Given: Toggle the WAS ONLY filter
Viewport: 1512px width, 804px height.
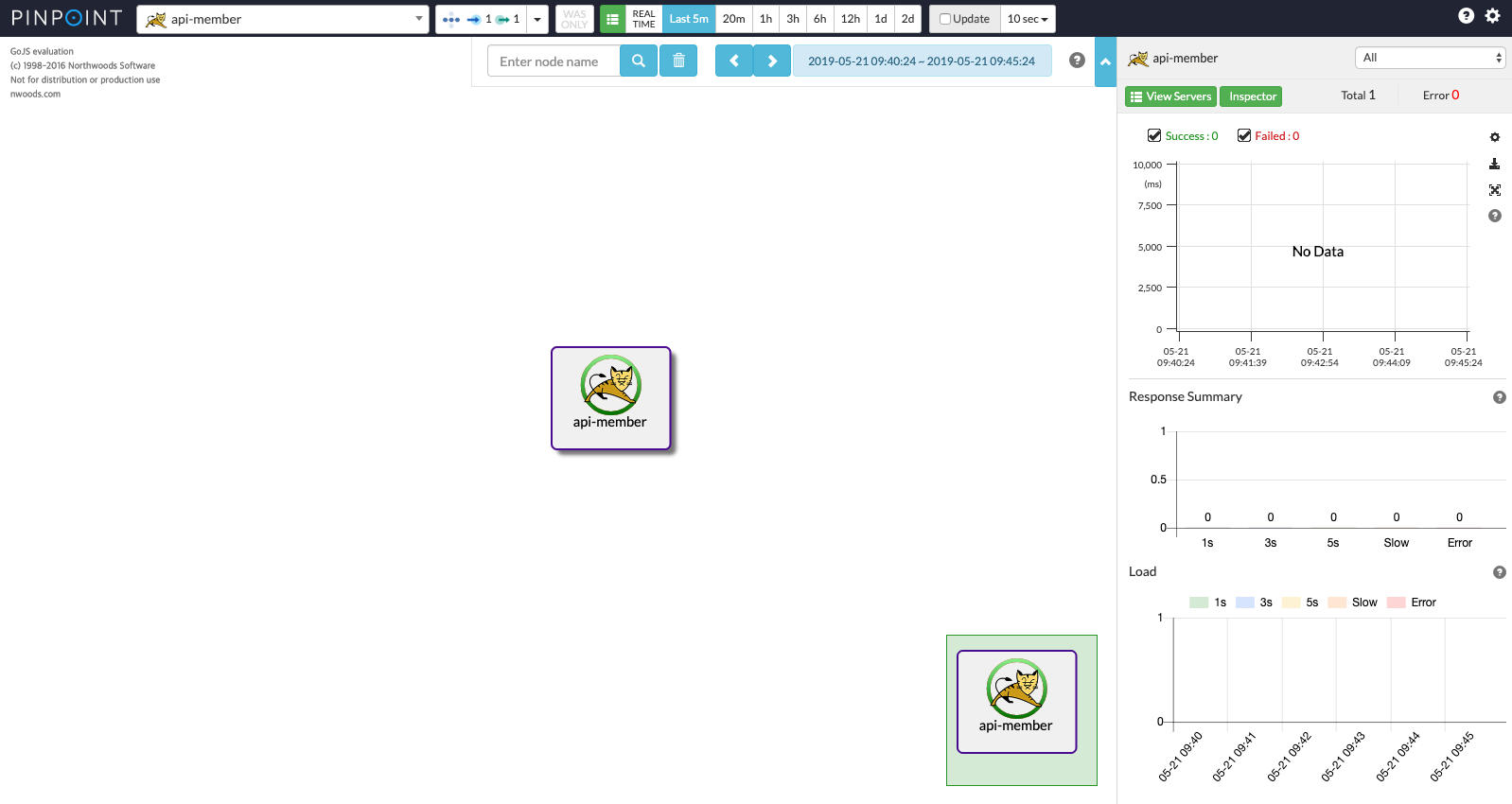Looking at the screenshot, I should (574, 19).
